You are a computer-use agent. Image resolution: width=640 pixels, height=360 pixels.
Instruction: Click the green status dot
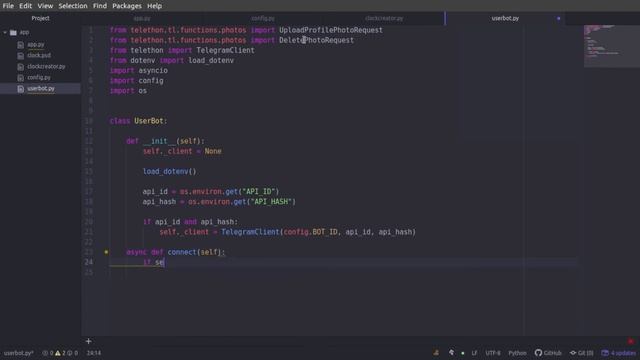(463, 353)
